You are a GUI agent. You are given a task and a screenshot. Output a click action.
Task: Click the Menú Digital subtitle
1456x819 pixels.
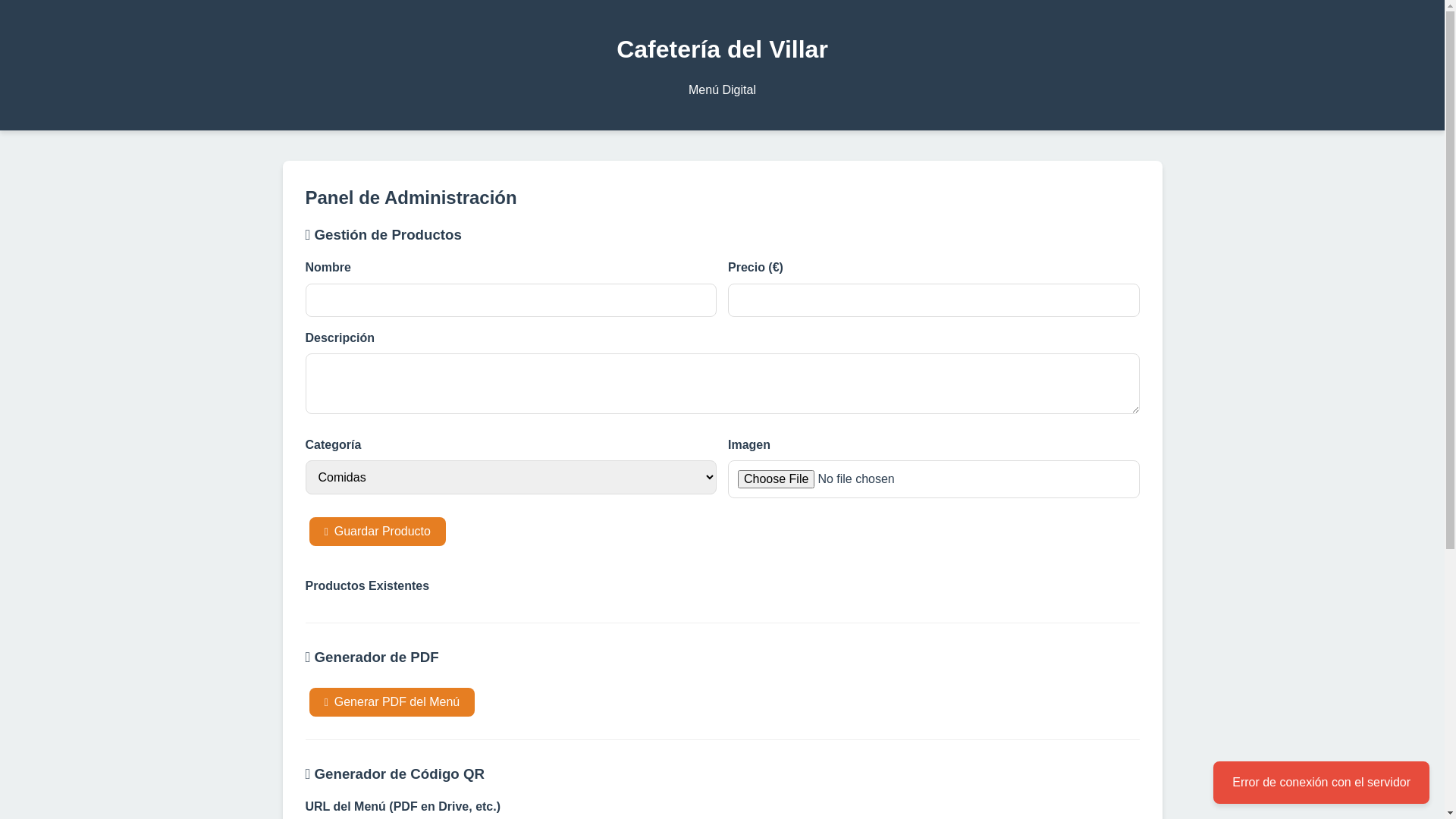pos(722,90)
